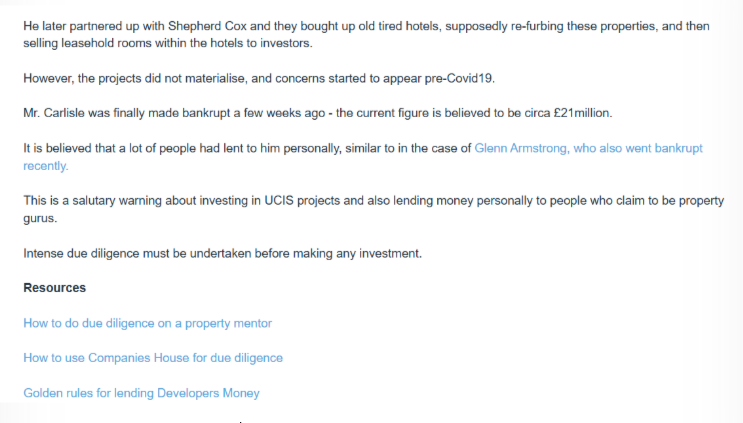Image resolution: width=743 pixels, height=423 pixels.
Task: Open How to do due diligence on a property mentor
Action: coord(147,324)
